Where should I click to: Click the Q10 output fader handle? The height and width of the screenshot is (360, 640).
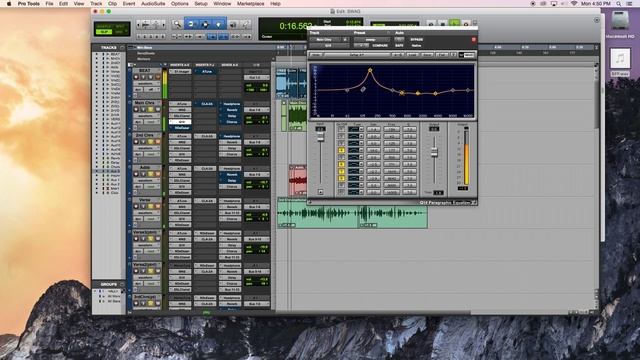coord(434,153)
